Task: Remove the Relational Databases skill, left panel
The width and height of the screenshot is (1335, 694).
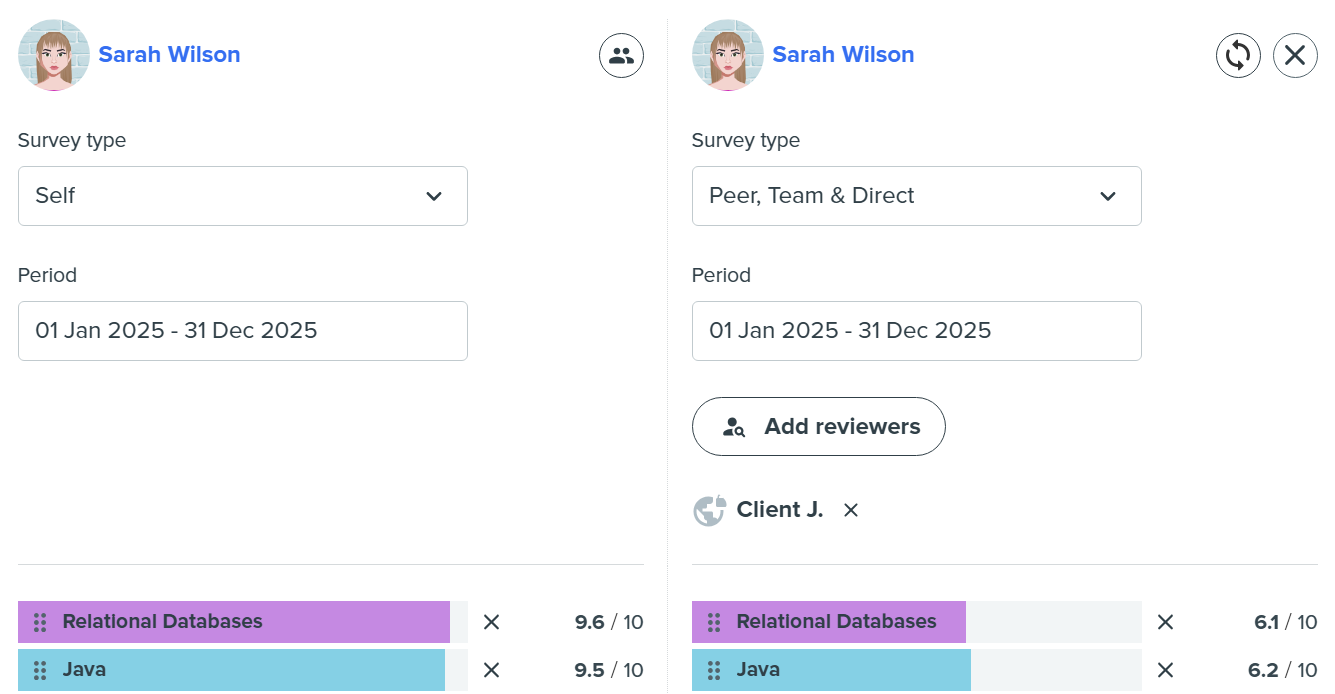Action: tap(491, 621)
